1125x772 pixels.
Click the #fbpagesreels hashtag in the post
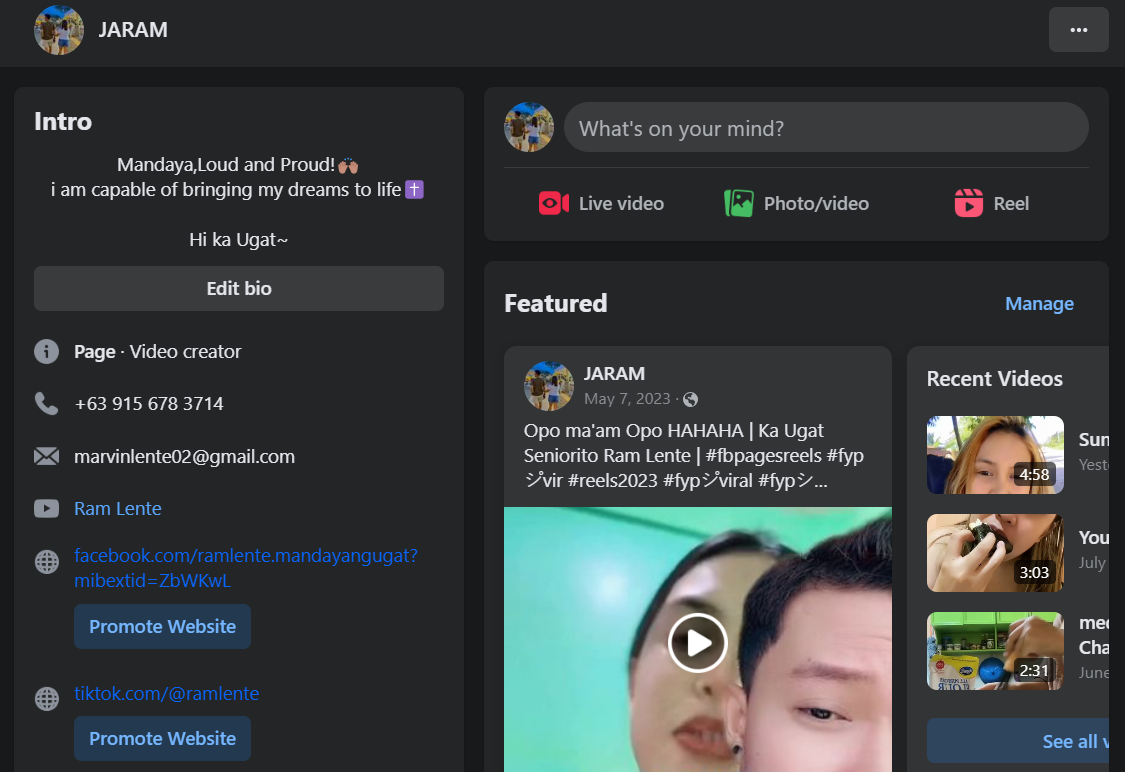(x=763, y=456)
